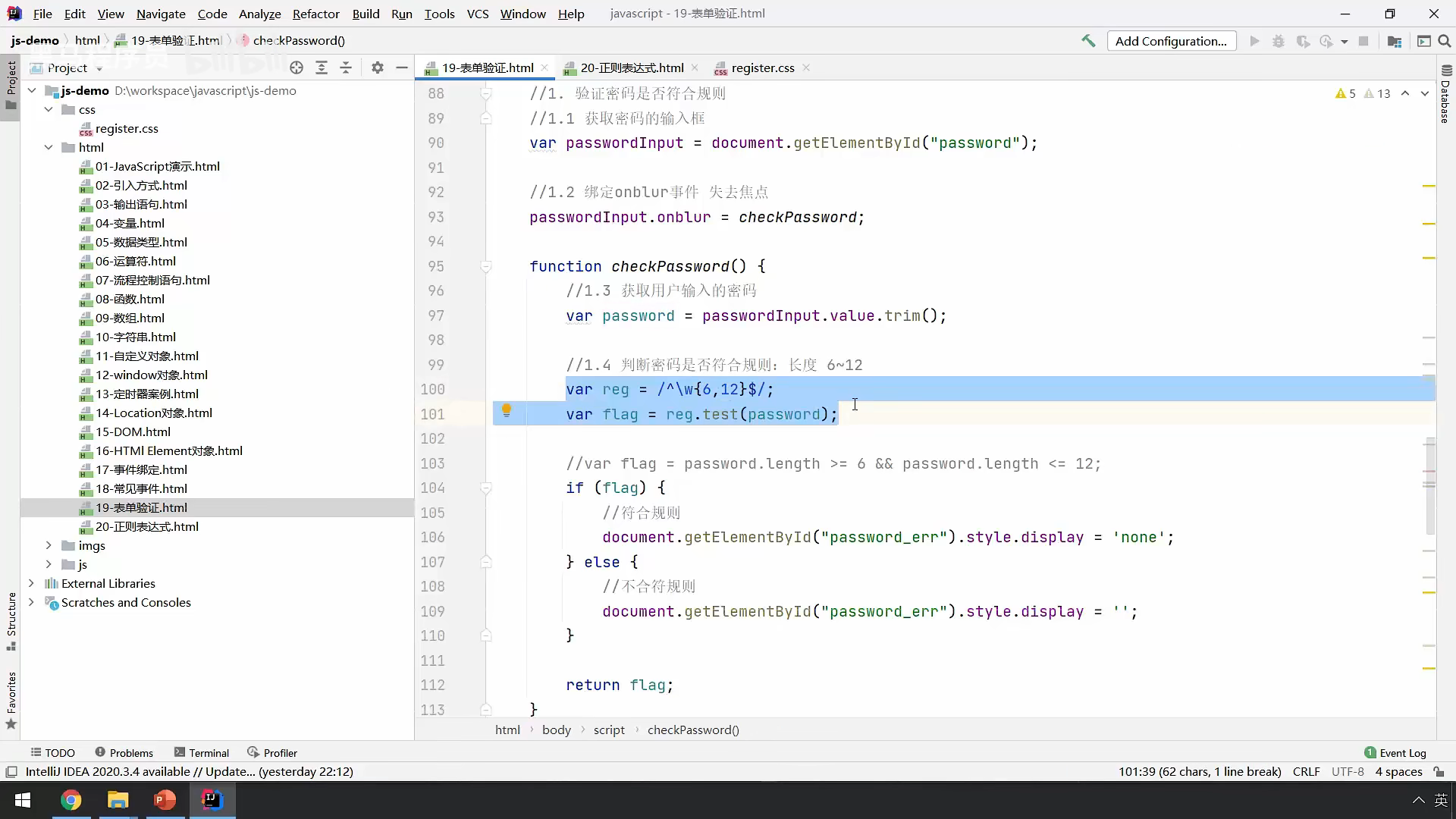Click the Build project hammer icon
This screenshot has height=819, width=1456.
click(x=1088, y=41)
